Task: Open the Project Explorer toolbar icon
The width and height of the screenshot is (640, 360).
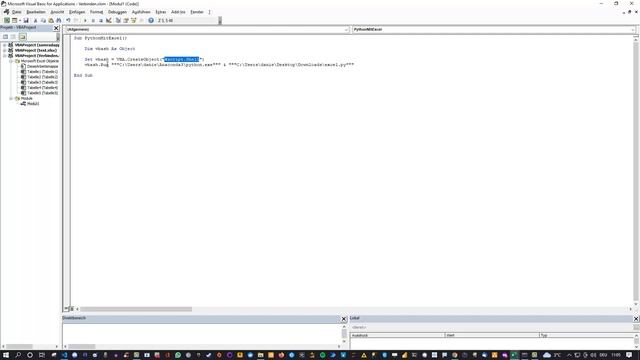Action: (118, 20)
